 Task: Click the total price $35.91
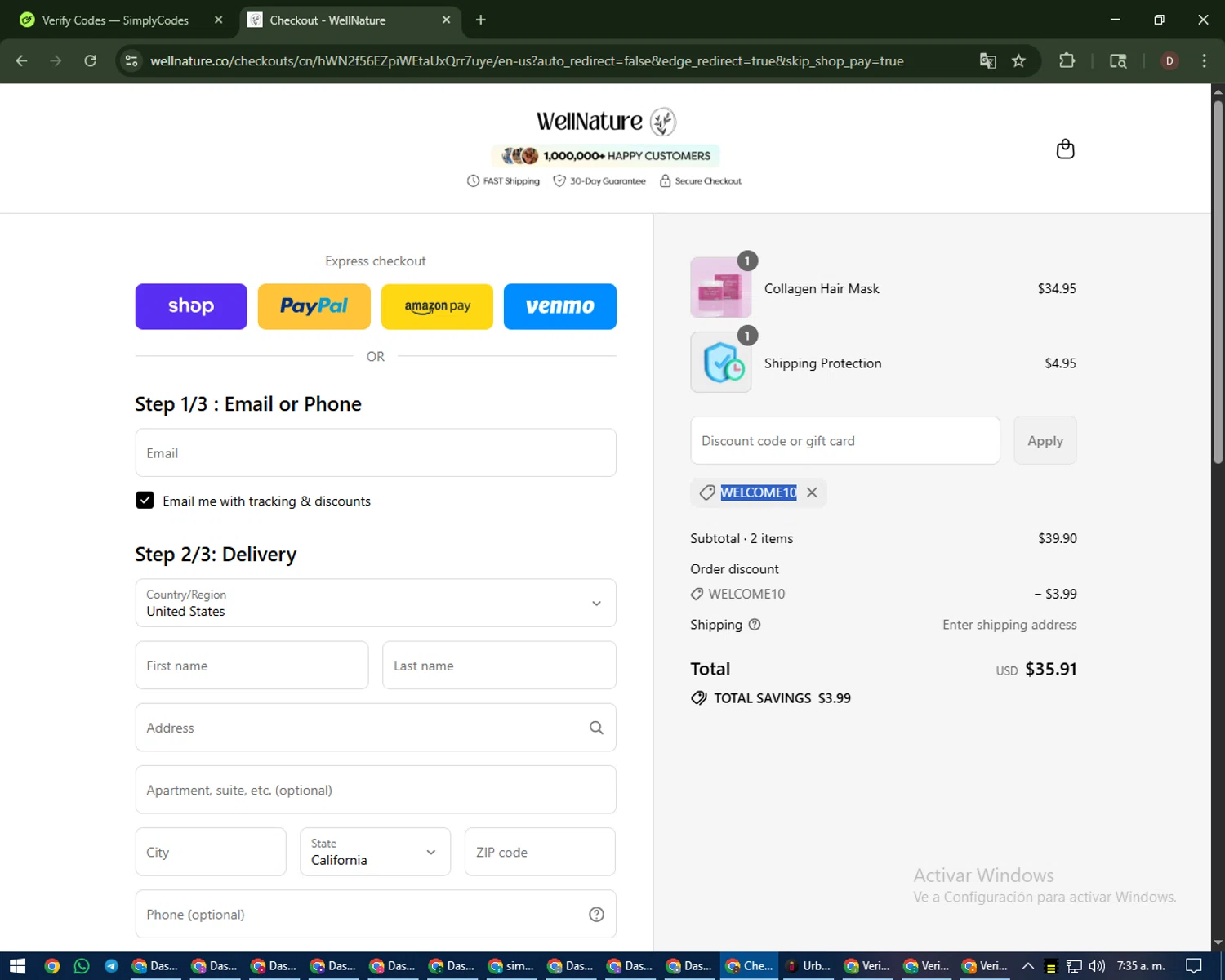(x=1051, y=669)
